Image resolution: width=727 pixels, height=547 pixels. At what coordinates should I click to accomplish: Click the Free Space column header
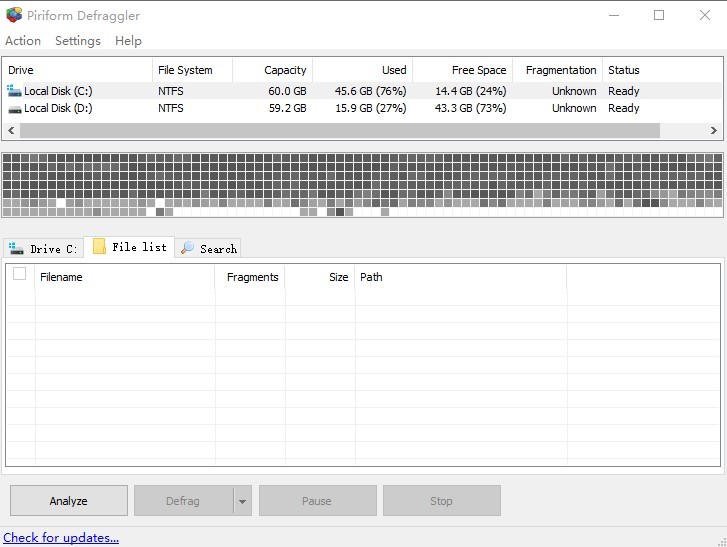click(x=463, y=70)
